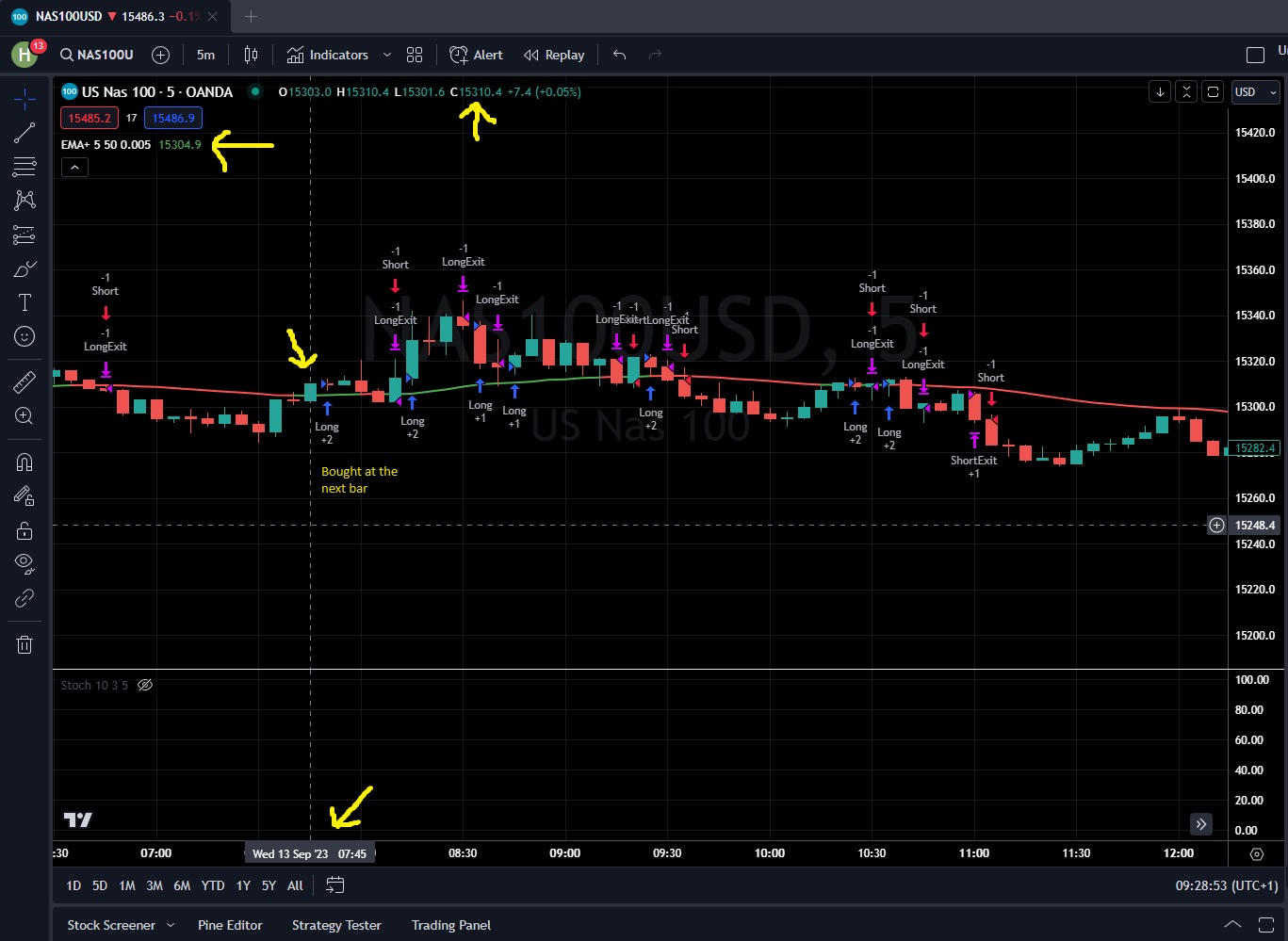Viewport: 1288px width, 941px height.
Task: Open the compare or add symbol button
Action: 160,55
